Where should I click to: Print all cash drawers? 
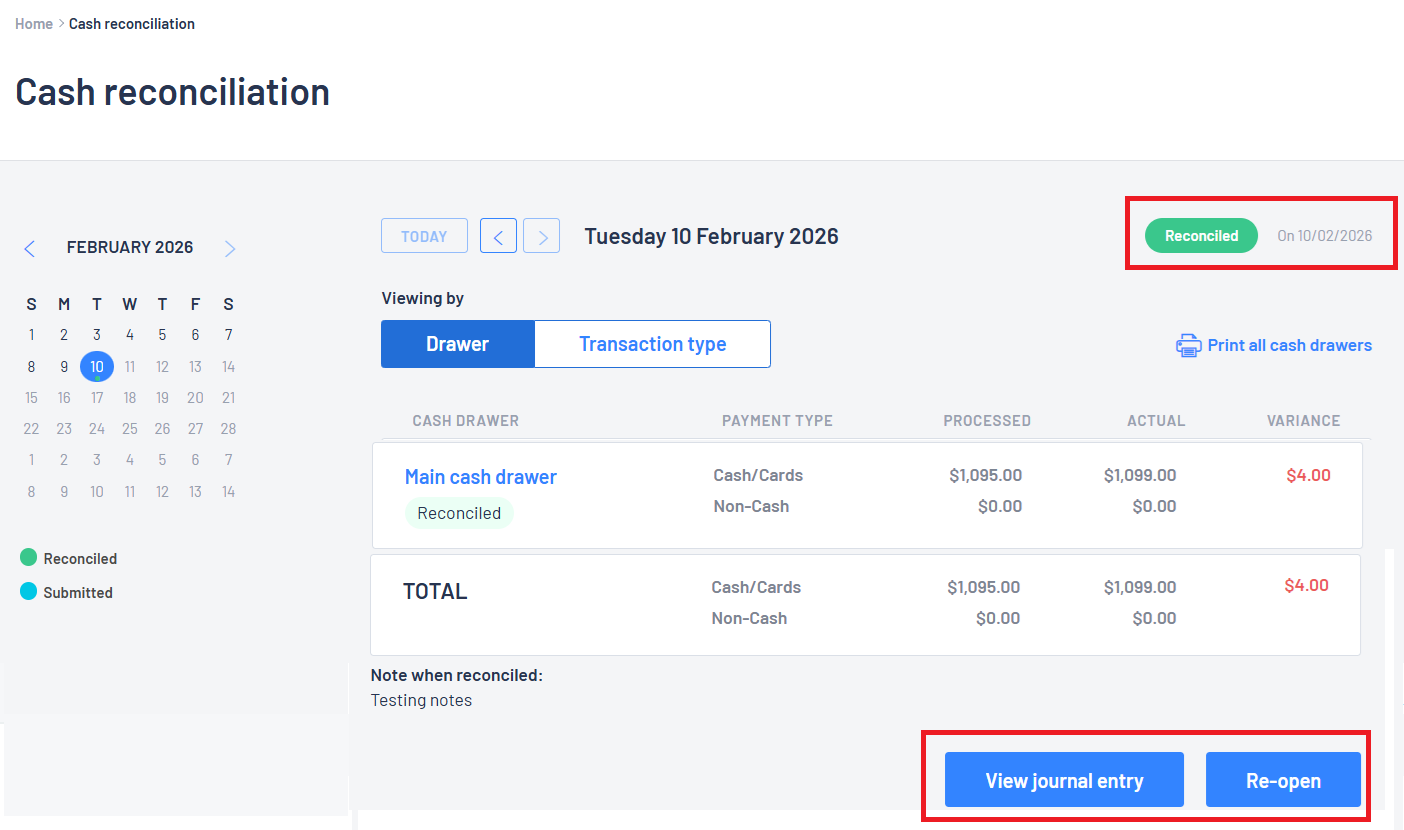pos(1289,346)
